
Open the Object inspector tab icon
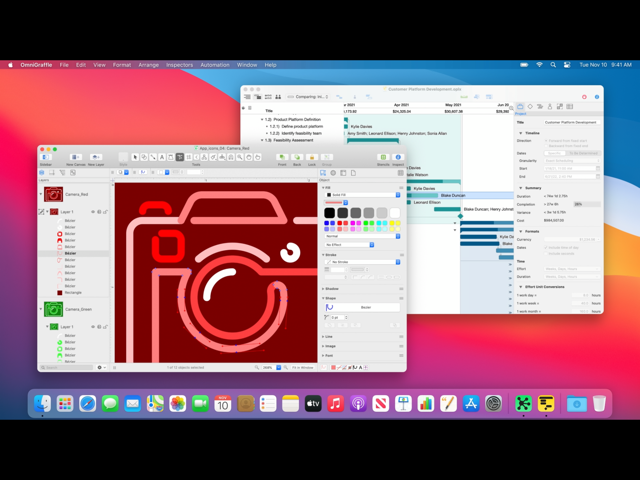coord(323,173)
